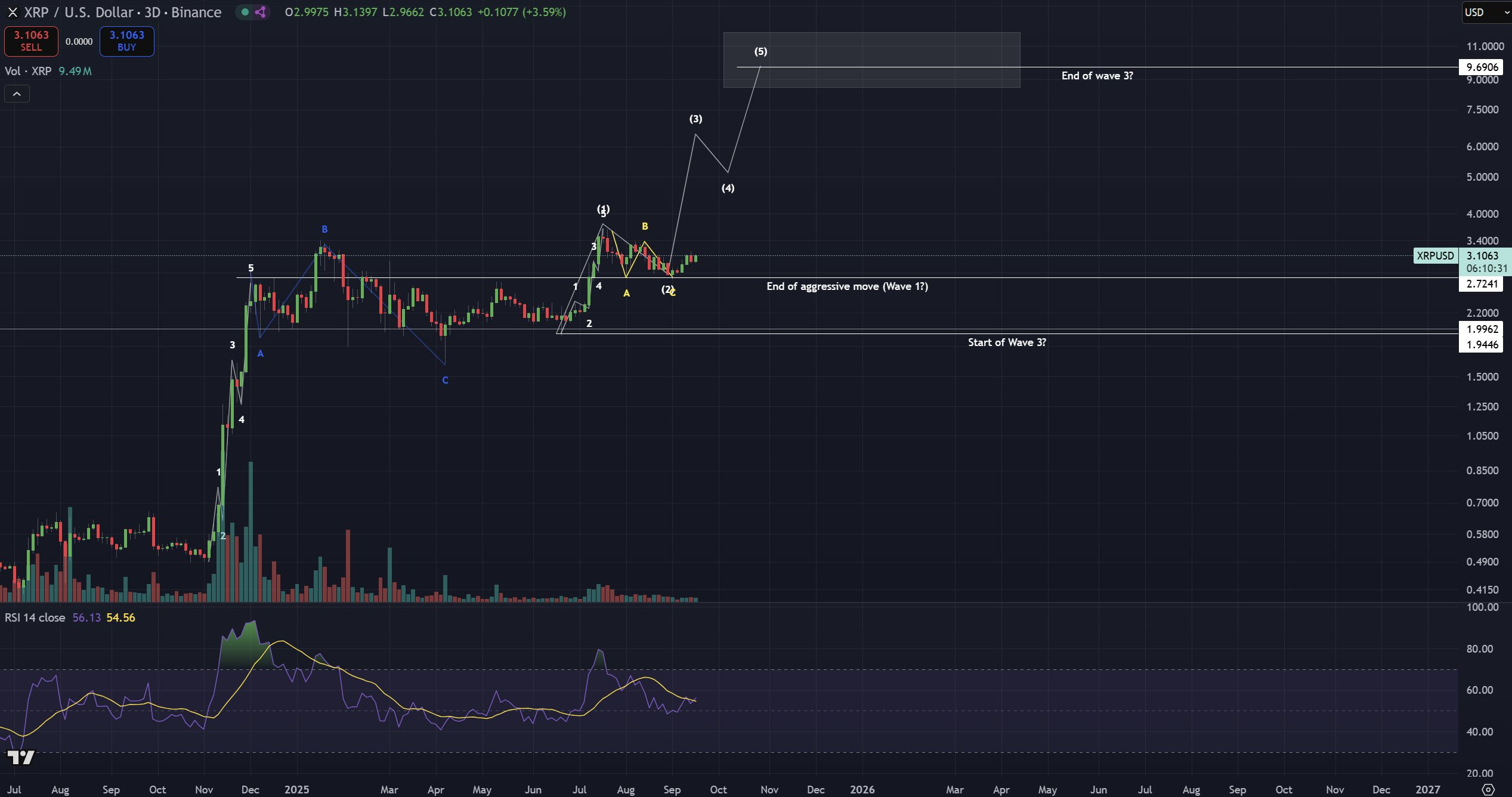
Task: Click the RSI moving average value 54.56
Action: [120, 617]
